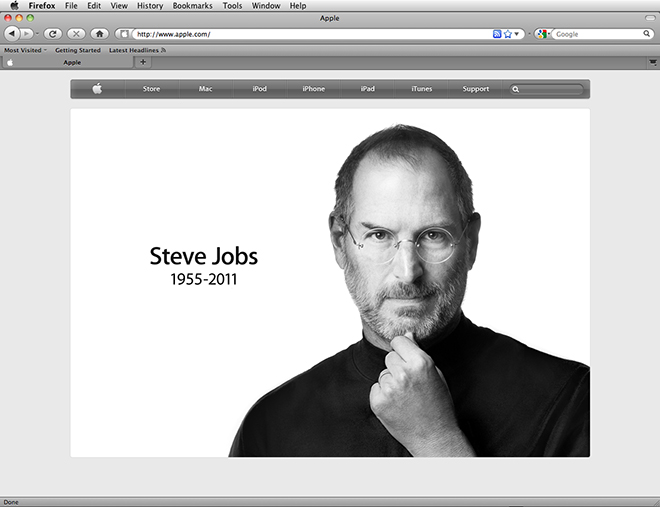660x507 pixels.
Task: Open the Getting Started bookmark
Action: (78, 50)
